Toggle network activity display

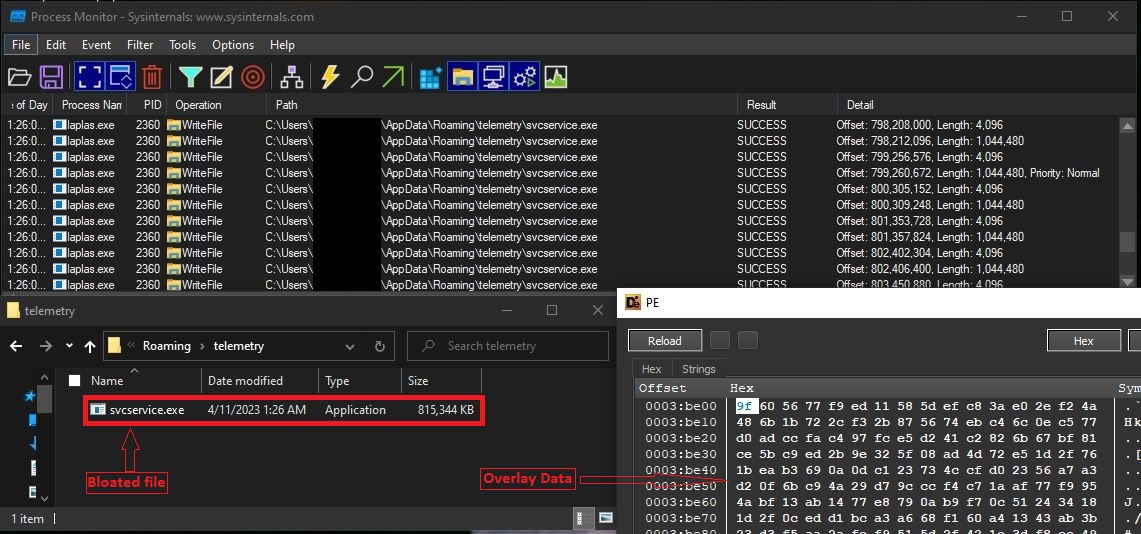point(493,77)
